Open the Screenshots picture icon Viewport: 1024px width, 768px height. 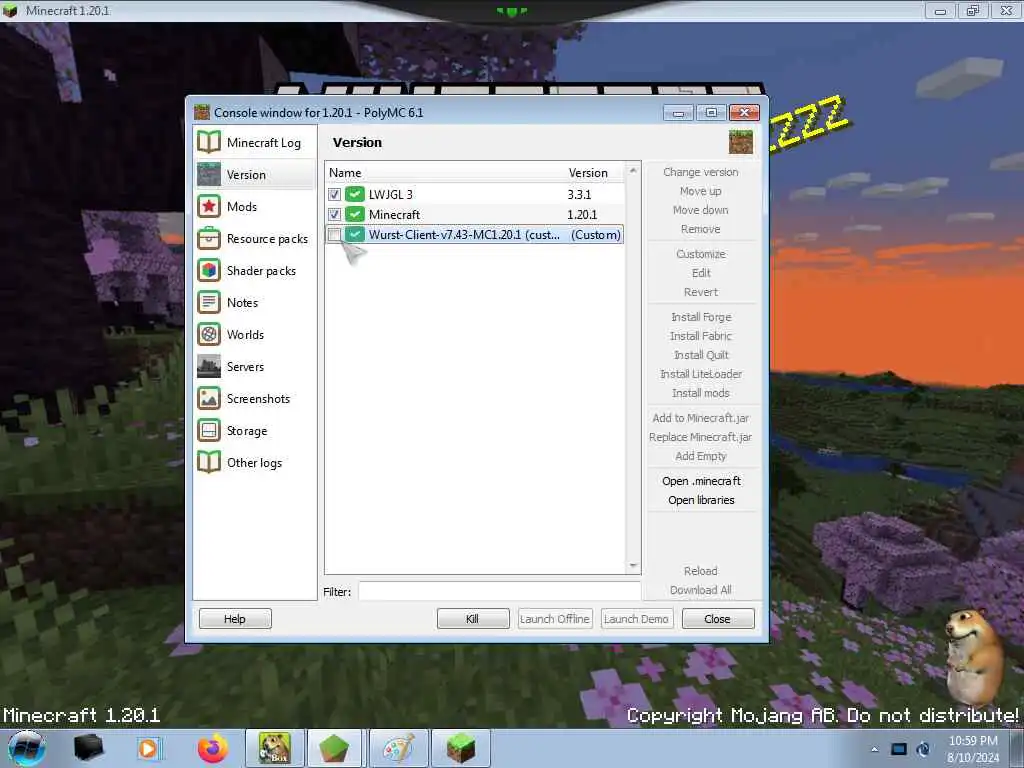209,398
